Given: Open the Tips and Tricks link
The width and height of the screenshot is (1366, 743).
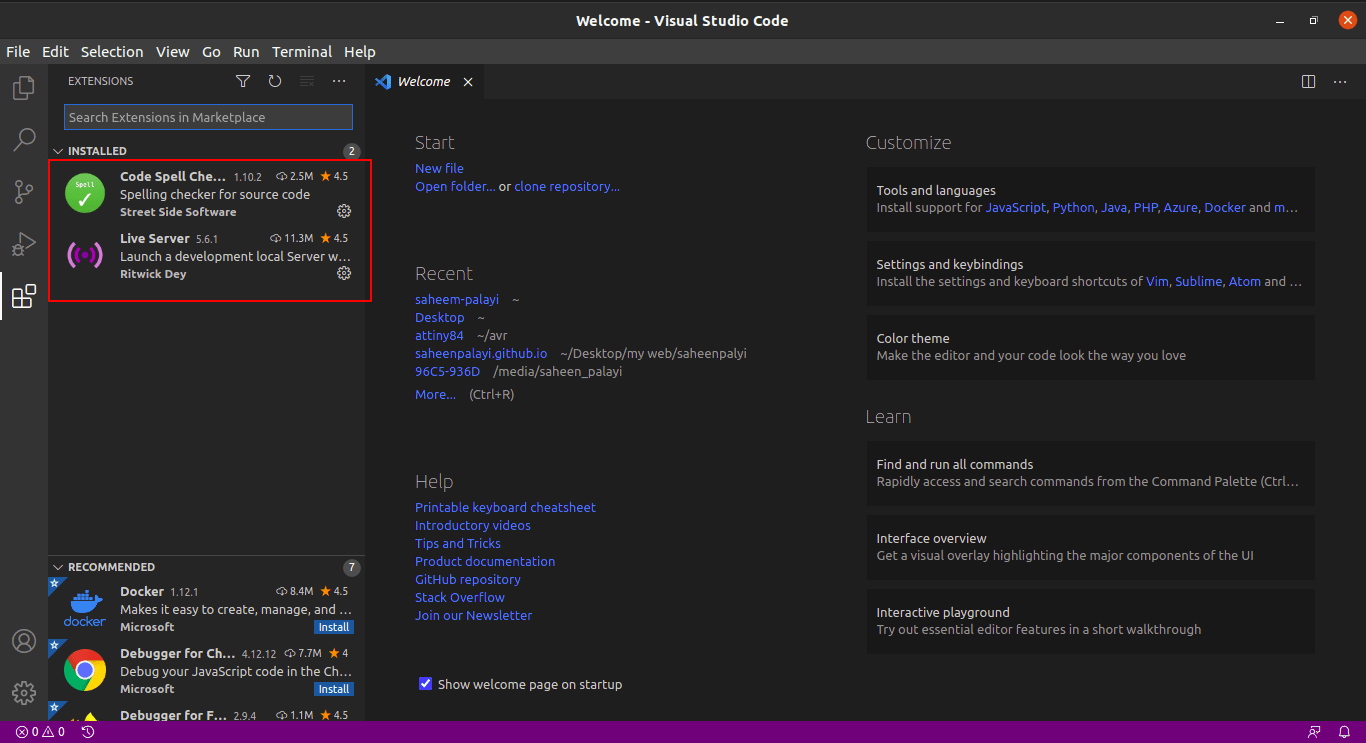Looking at the screenshot, I should 458,543.
